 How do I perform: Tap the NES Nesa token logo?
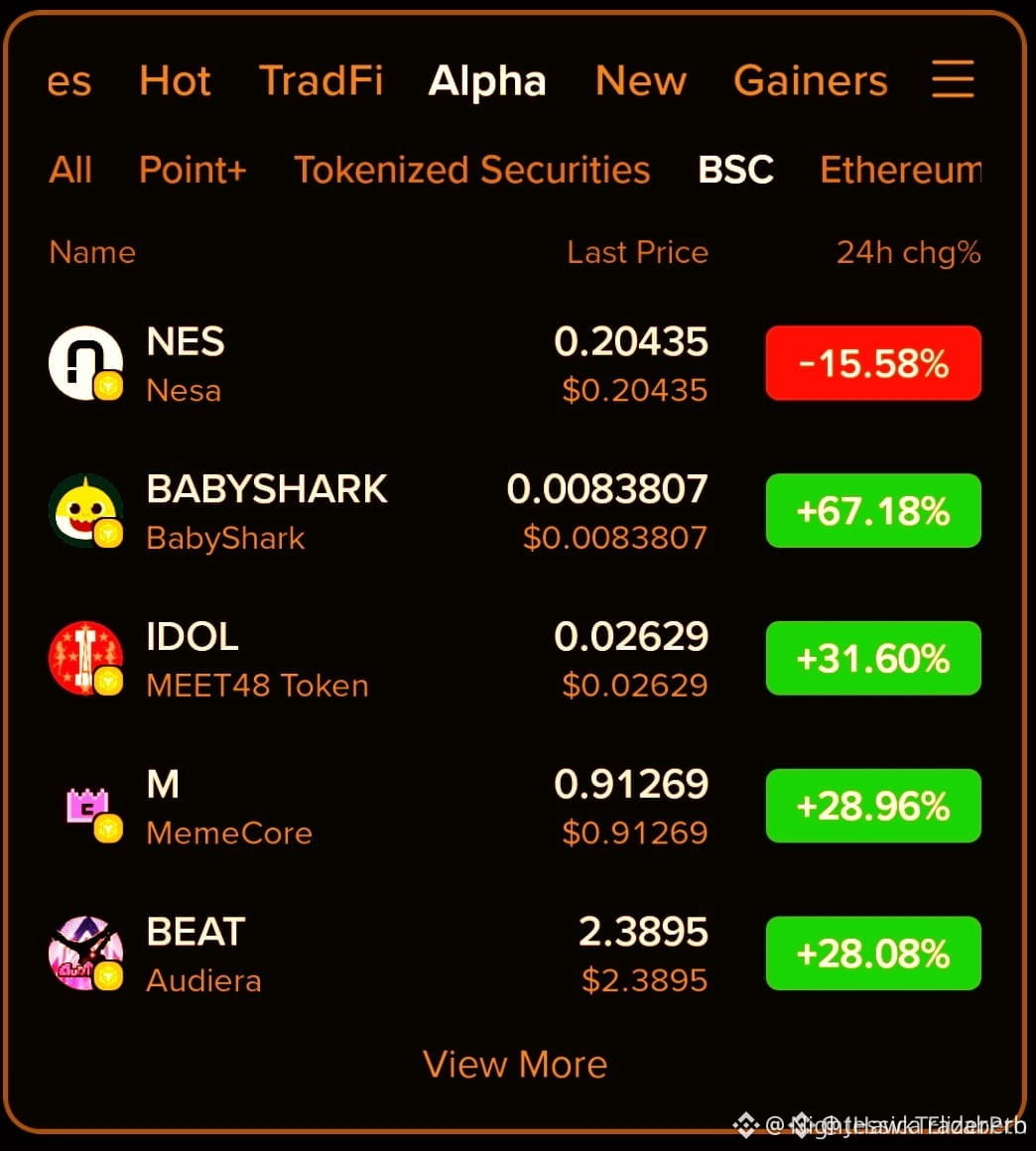click(86, 362)
